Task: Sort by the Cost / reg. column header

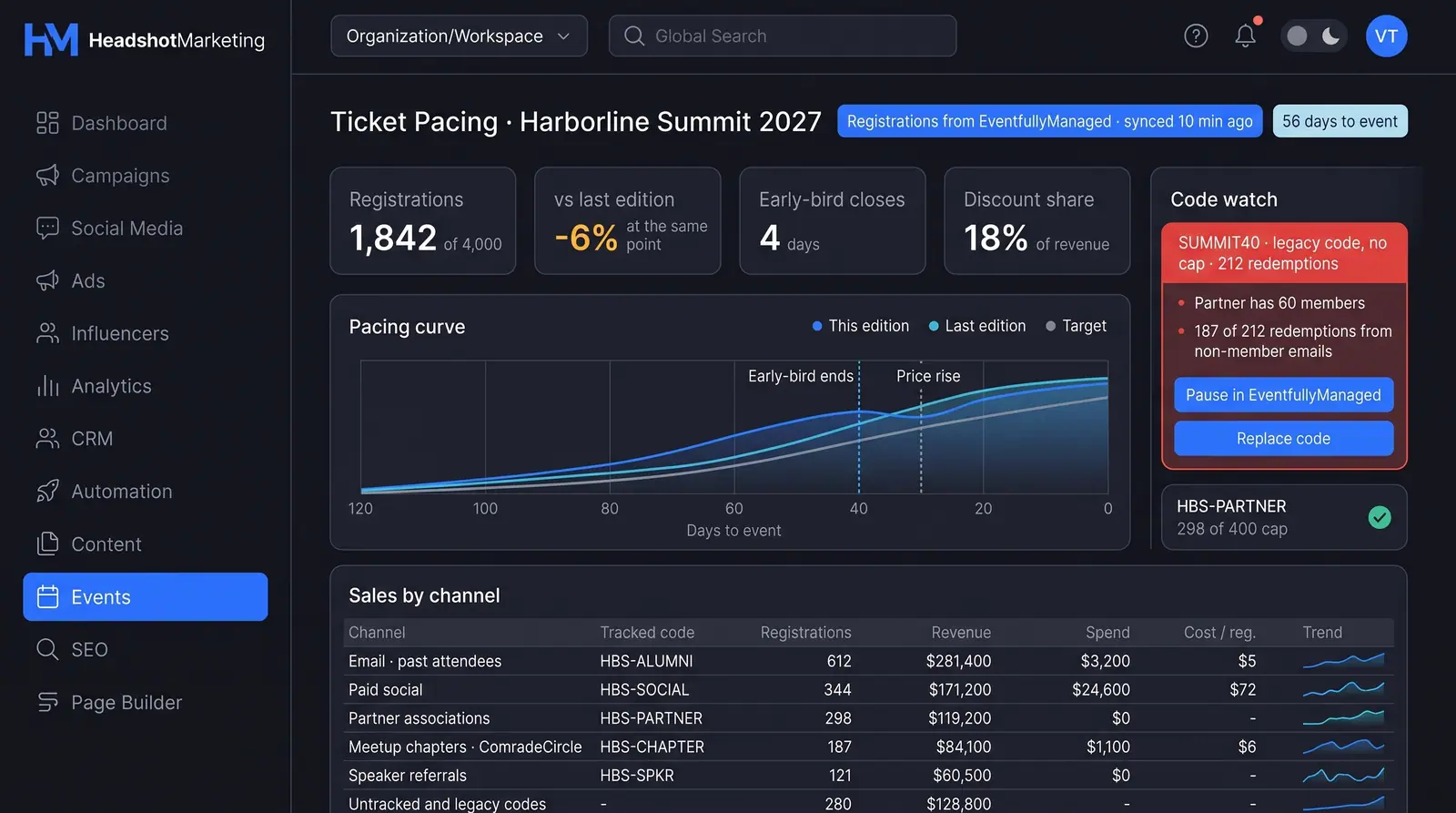Action: pyautogui.click(x=1219, y=633)
